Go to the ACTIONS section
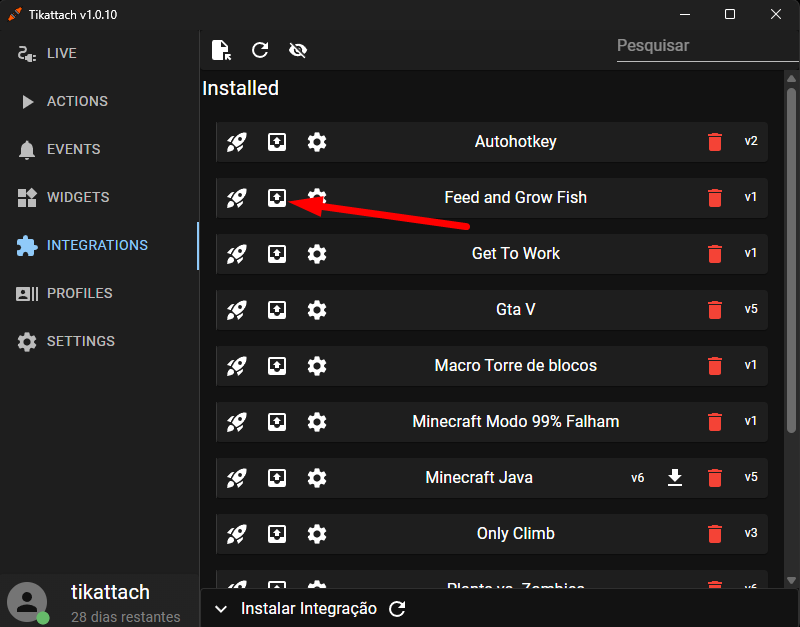The image size is (800, 627). point(99,101)
